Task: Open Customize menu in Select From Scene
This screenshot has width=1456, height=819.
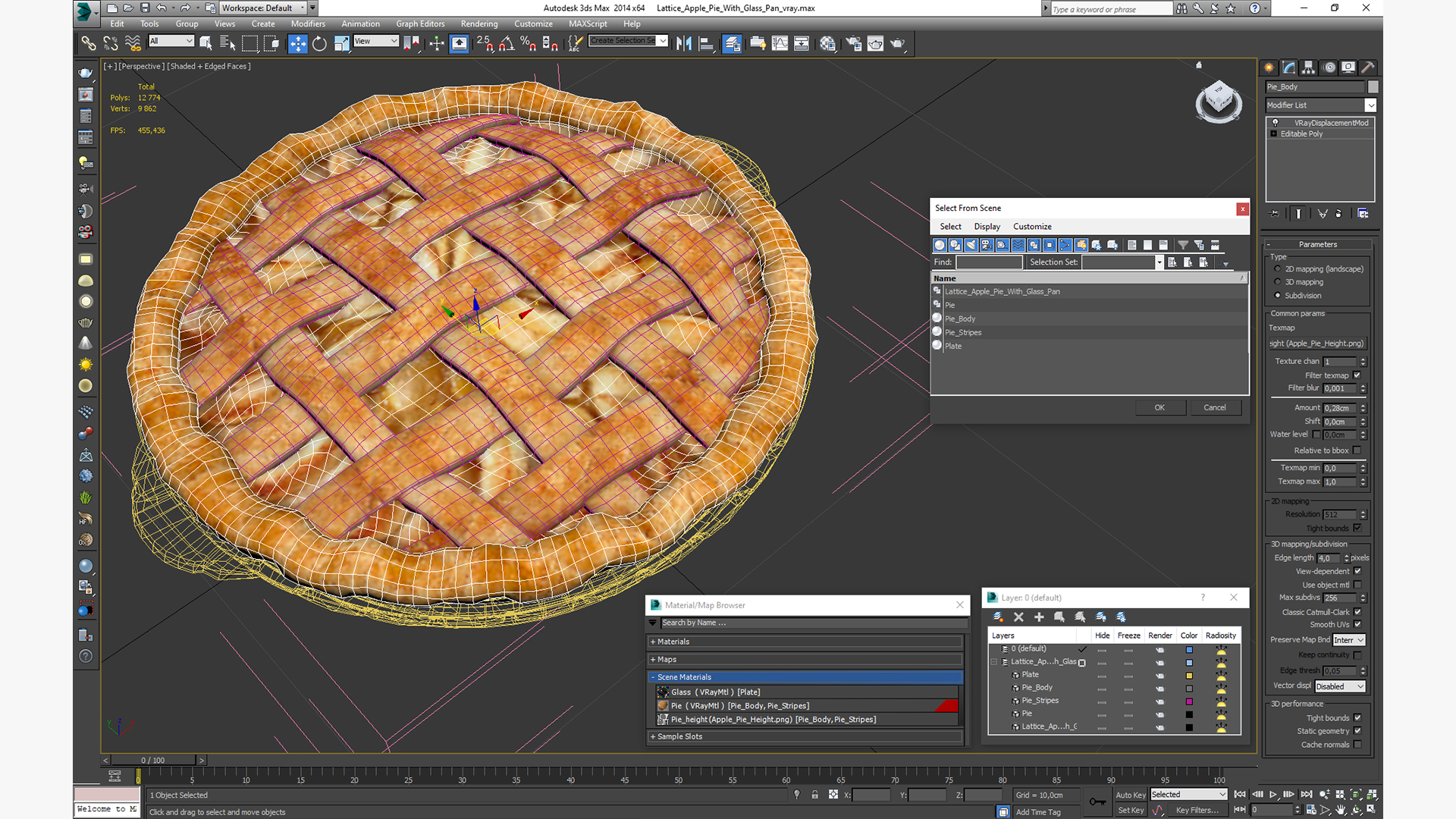Action: [x=1032, y=227]
